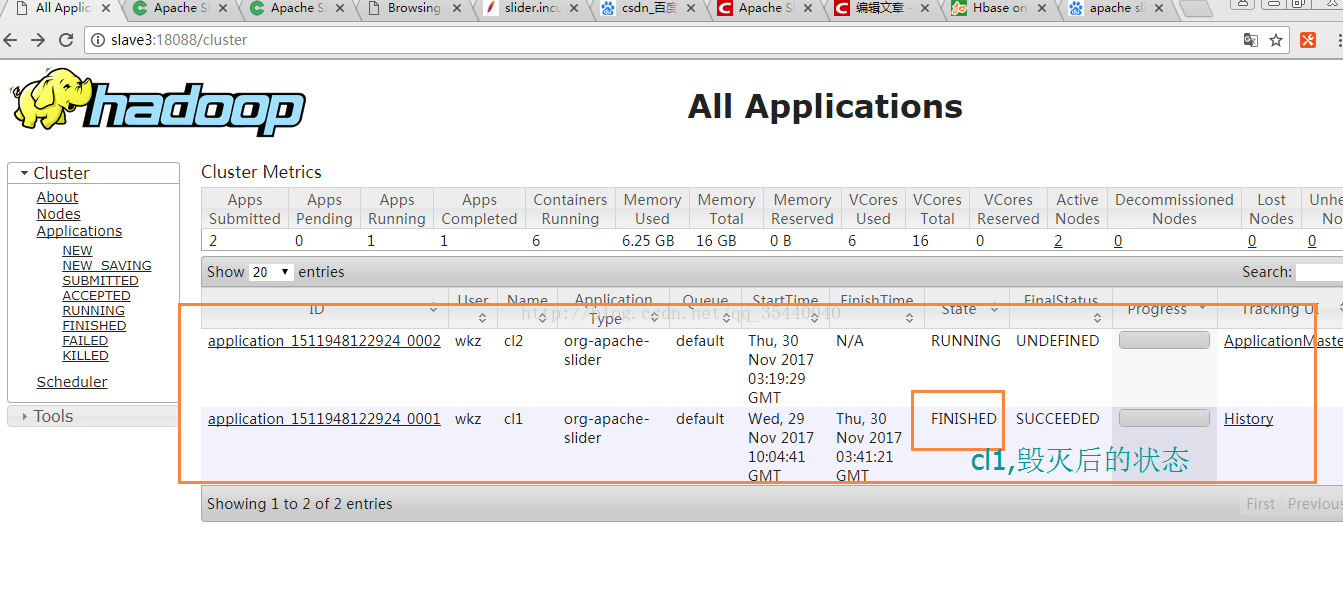Open application_1511948122924_0001 details
Viewport: 1343px width, 604px height.
[324, 419]
